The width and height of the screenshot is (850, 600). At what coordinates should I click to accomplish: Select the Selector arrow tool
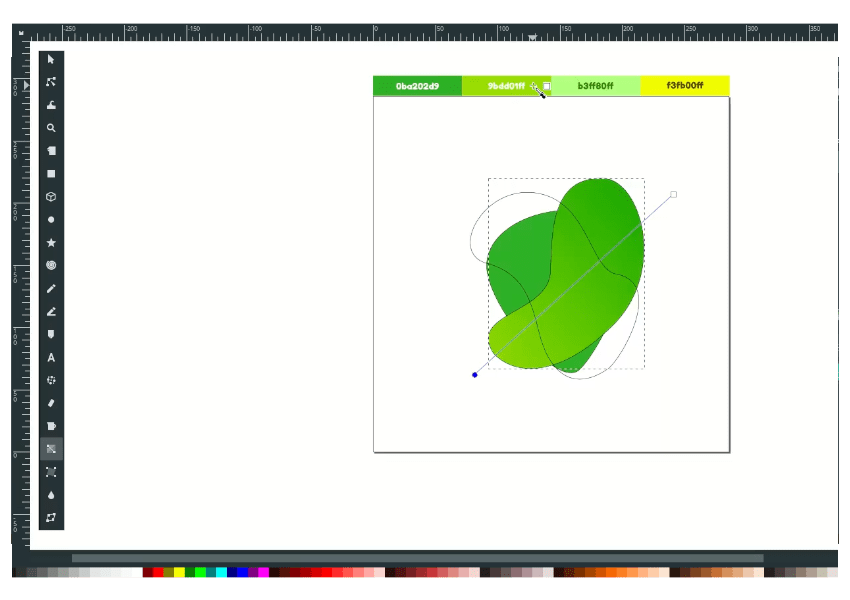click(51, 60)
